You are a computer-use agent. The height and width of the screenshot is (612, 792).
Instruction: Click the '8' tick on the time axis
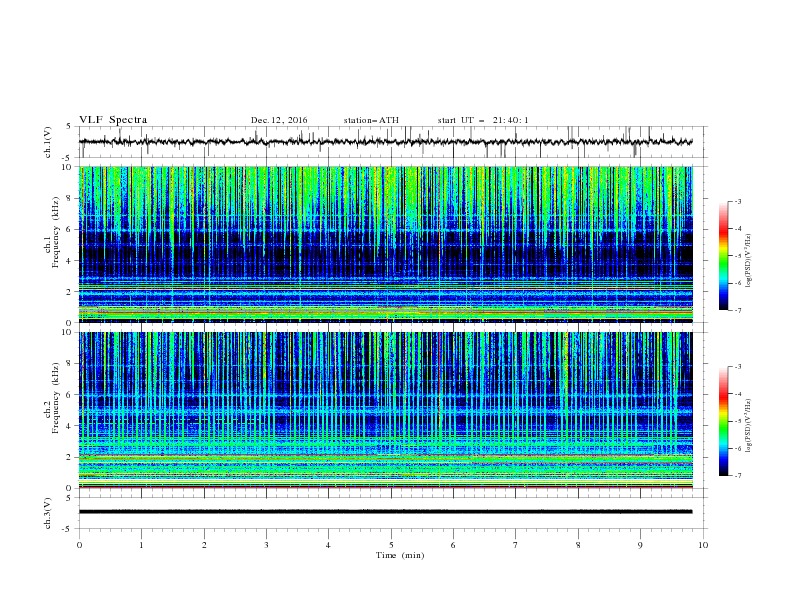pos(578,545)
